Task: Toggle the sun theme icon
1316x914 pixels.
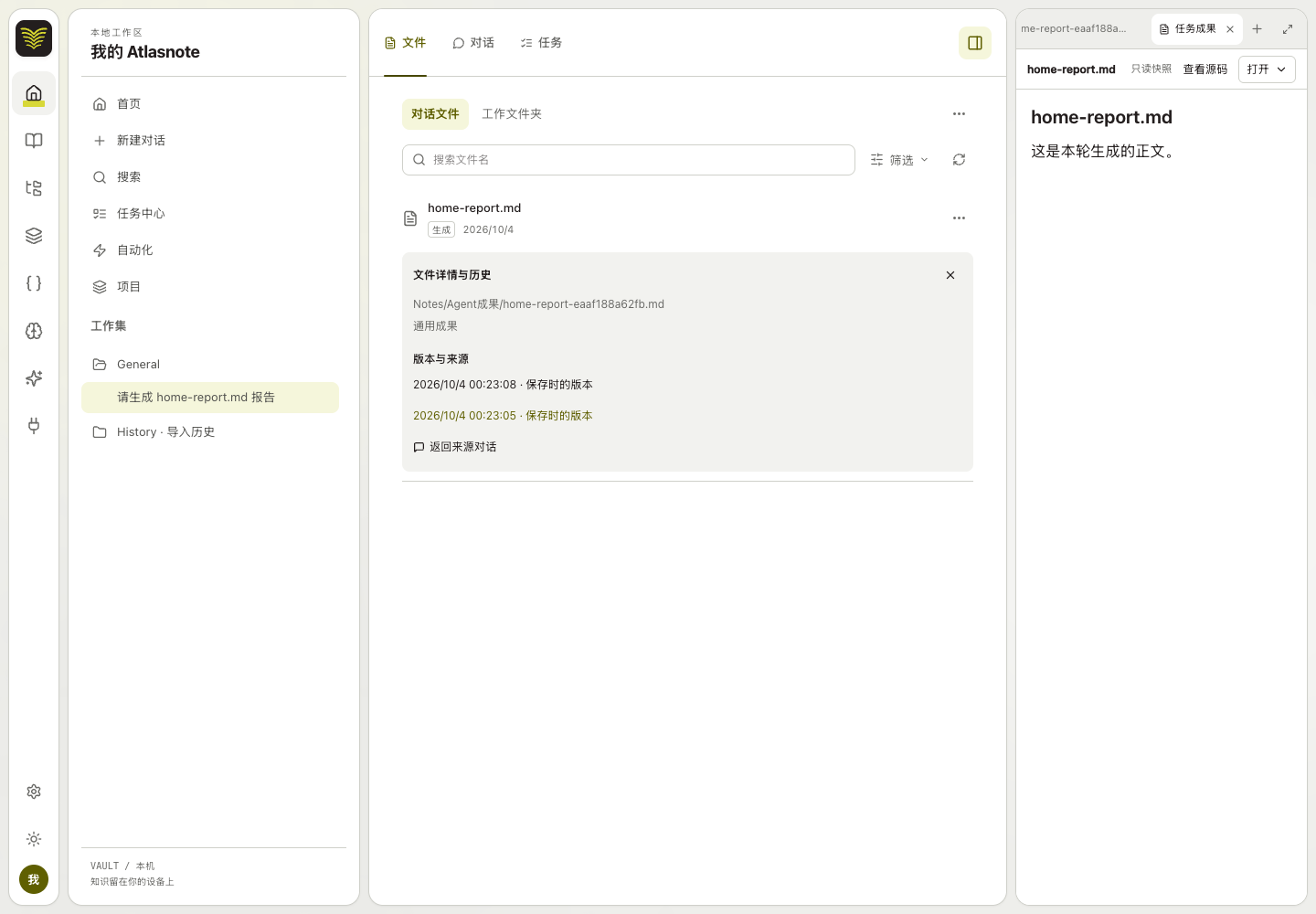Action: (x=34, y=839)
